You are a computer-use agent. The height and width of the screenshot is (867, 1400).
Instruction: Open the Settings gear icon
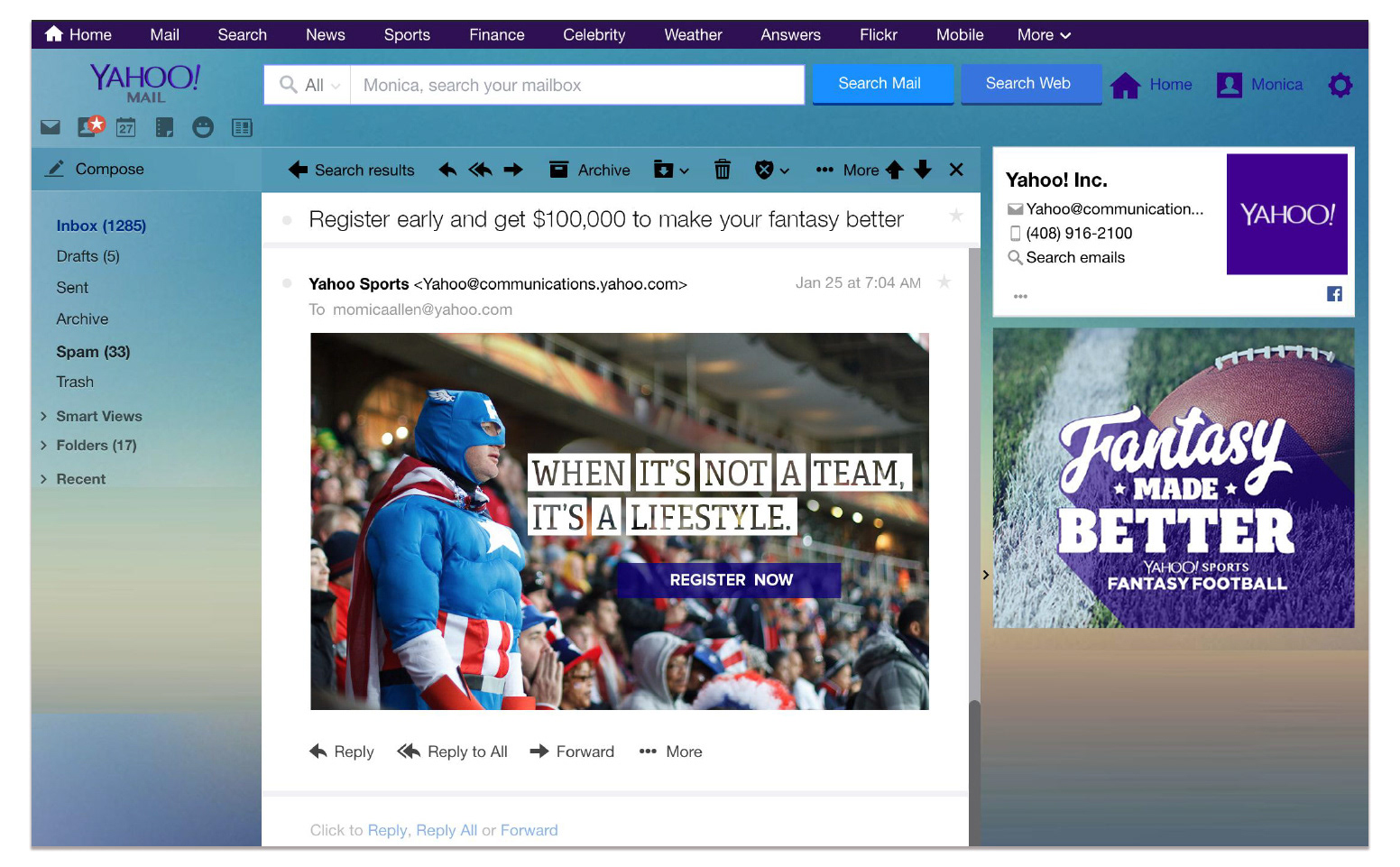[x=1340, y=85]
